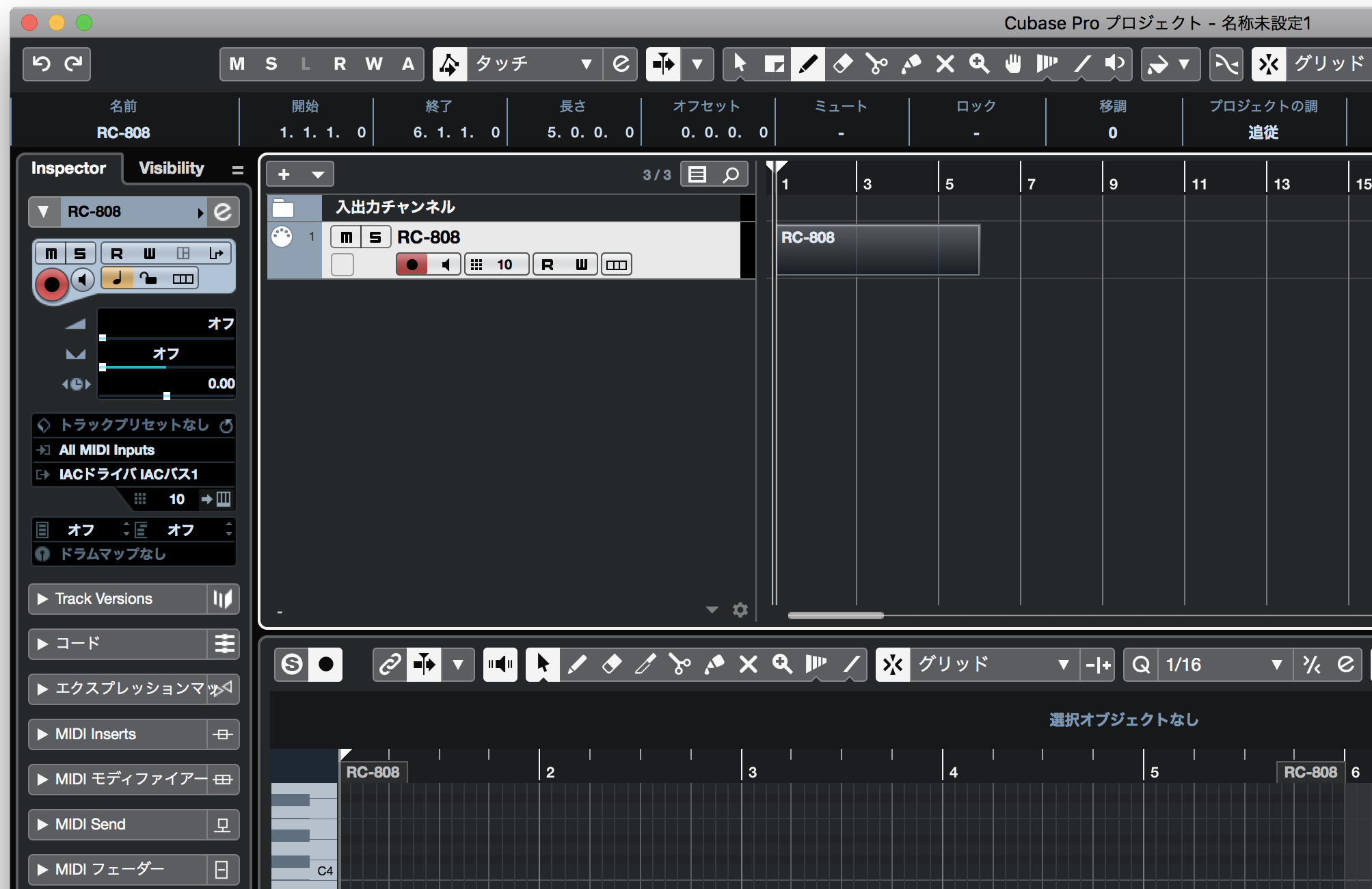Open the Inspector setup menu icon
The image size is (1372, 889).
pyautogui.click(x=237, y=170)
